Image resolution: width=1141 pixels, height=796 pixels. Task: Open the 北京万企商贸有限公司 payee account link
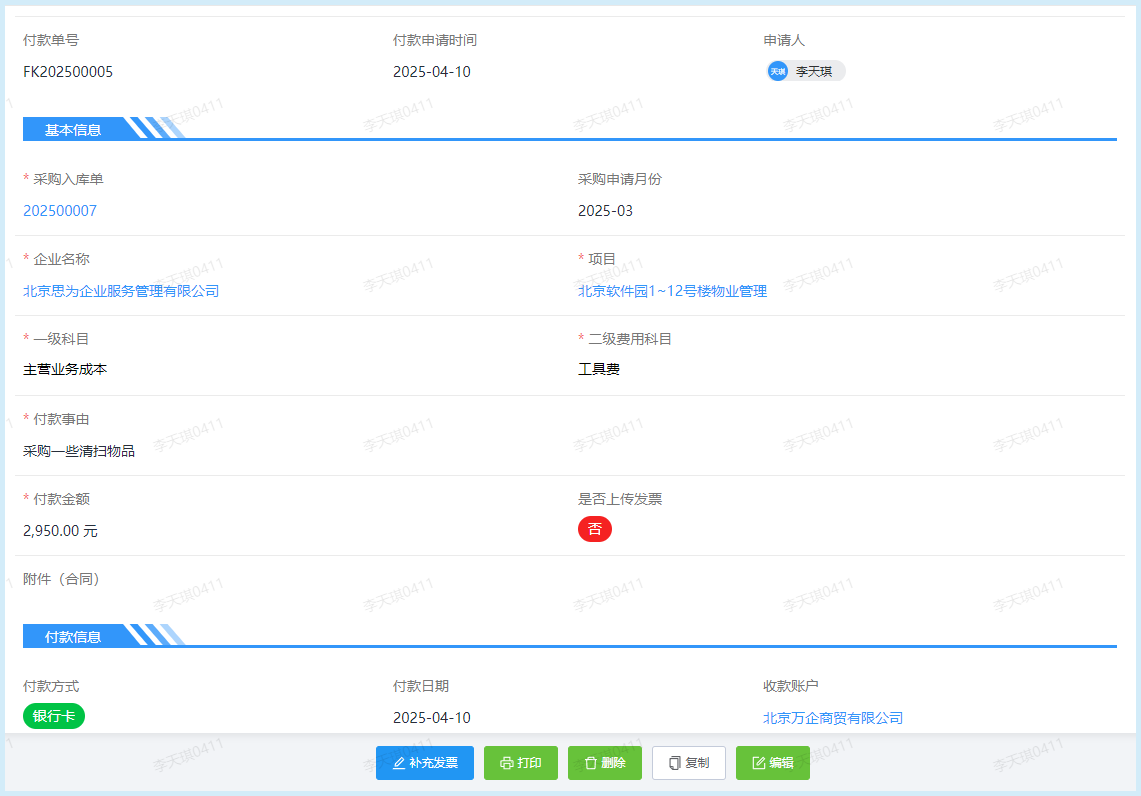tap(831, 717)
